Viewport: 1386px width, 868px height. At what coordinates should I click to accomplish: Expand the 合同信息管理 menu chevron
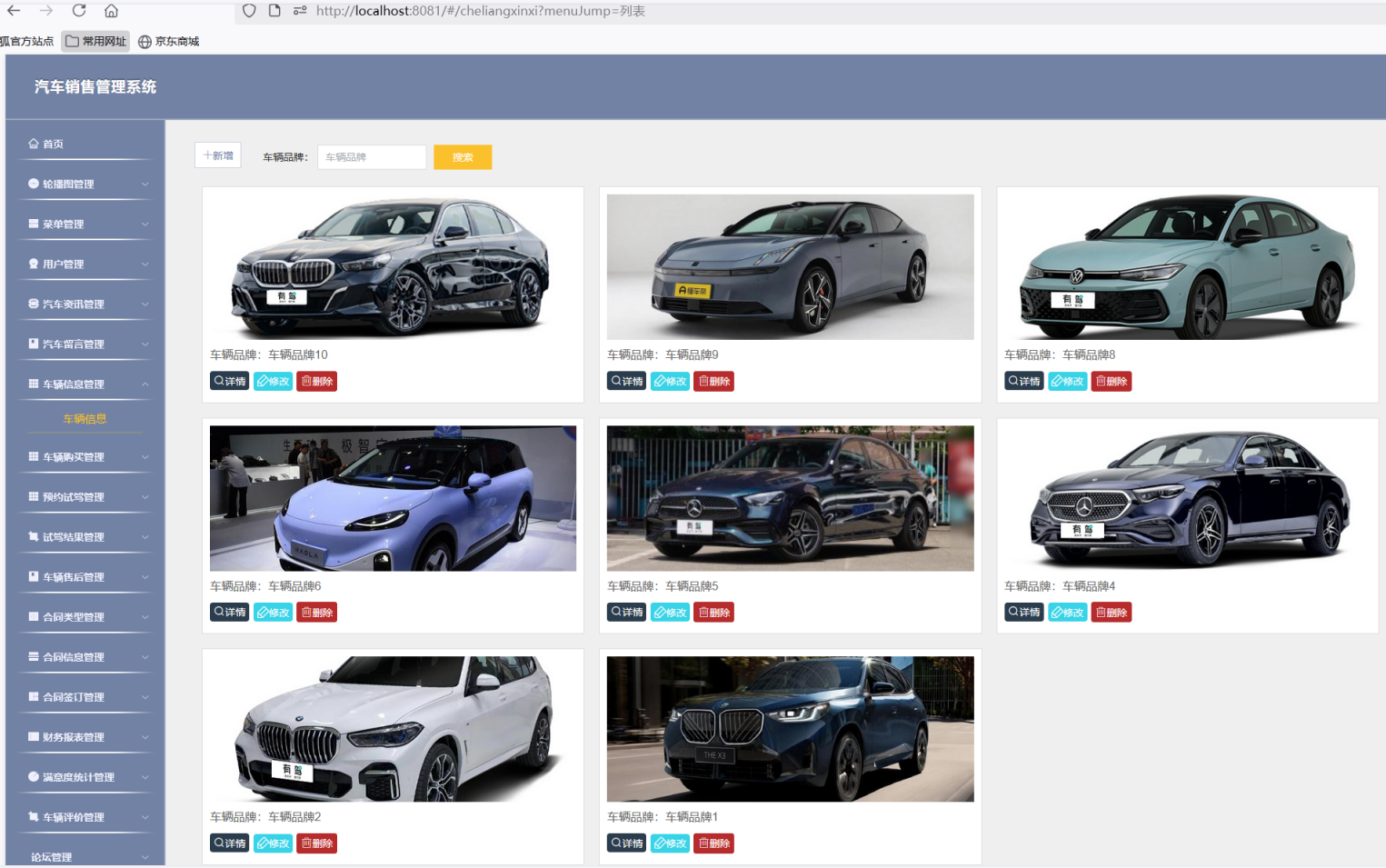pos(145,657)
